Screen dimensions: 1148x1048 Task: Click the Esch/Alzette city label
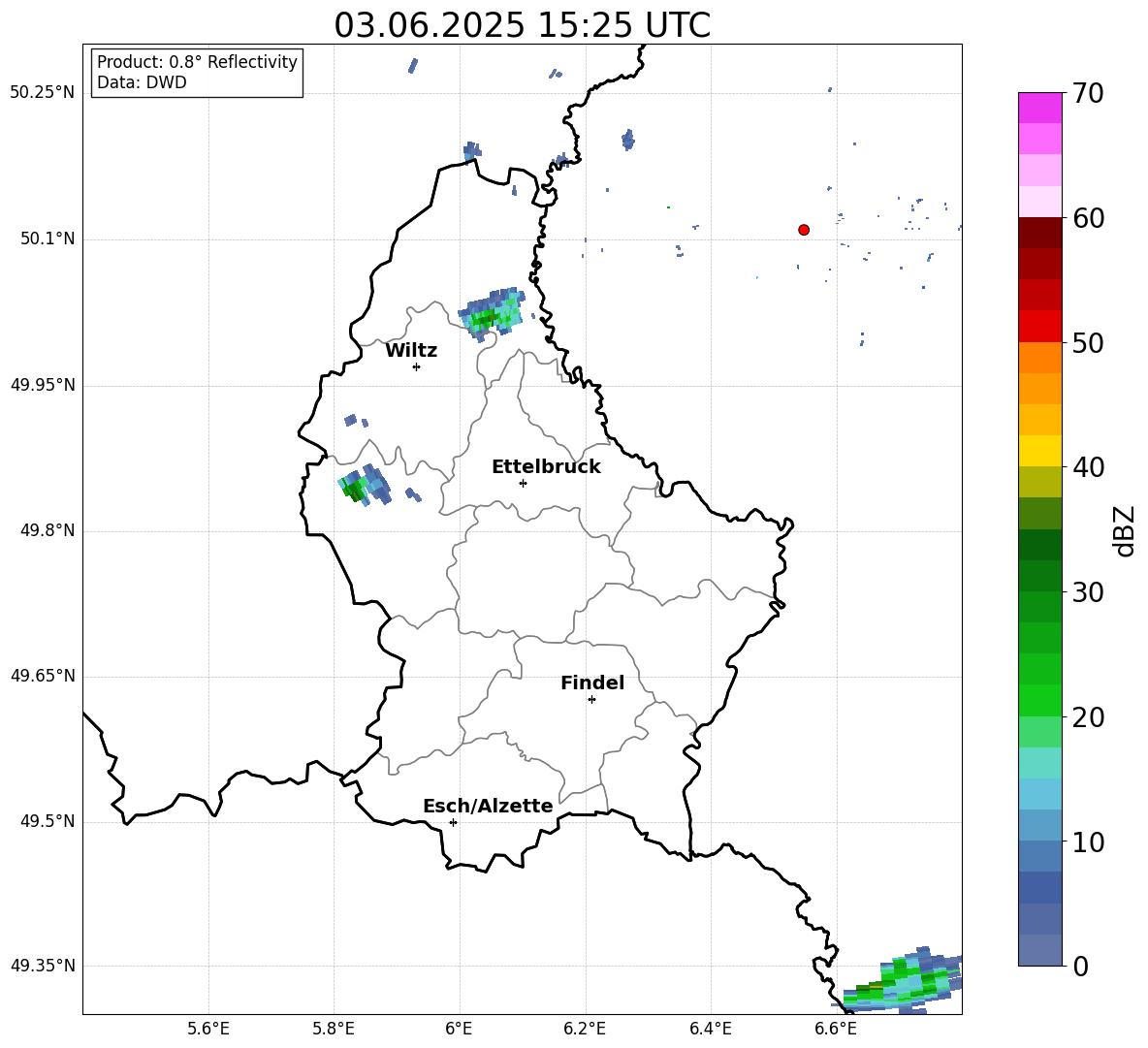click(488, 806)
